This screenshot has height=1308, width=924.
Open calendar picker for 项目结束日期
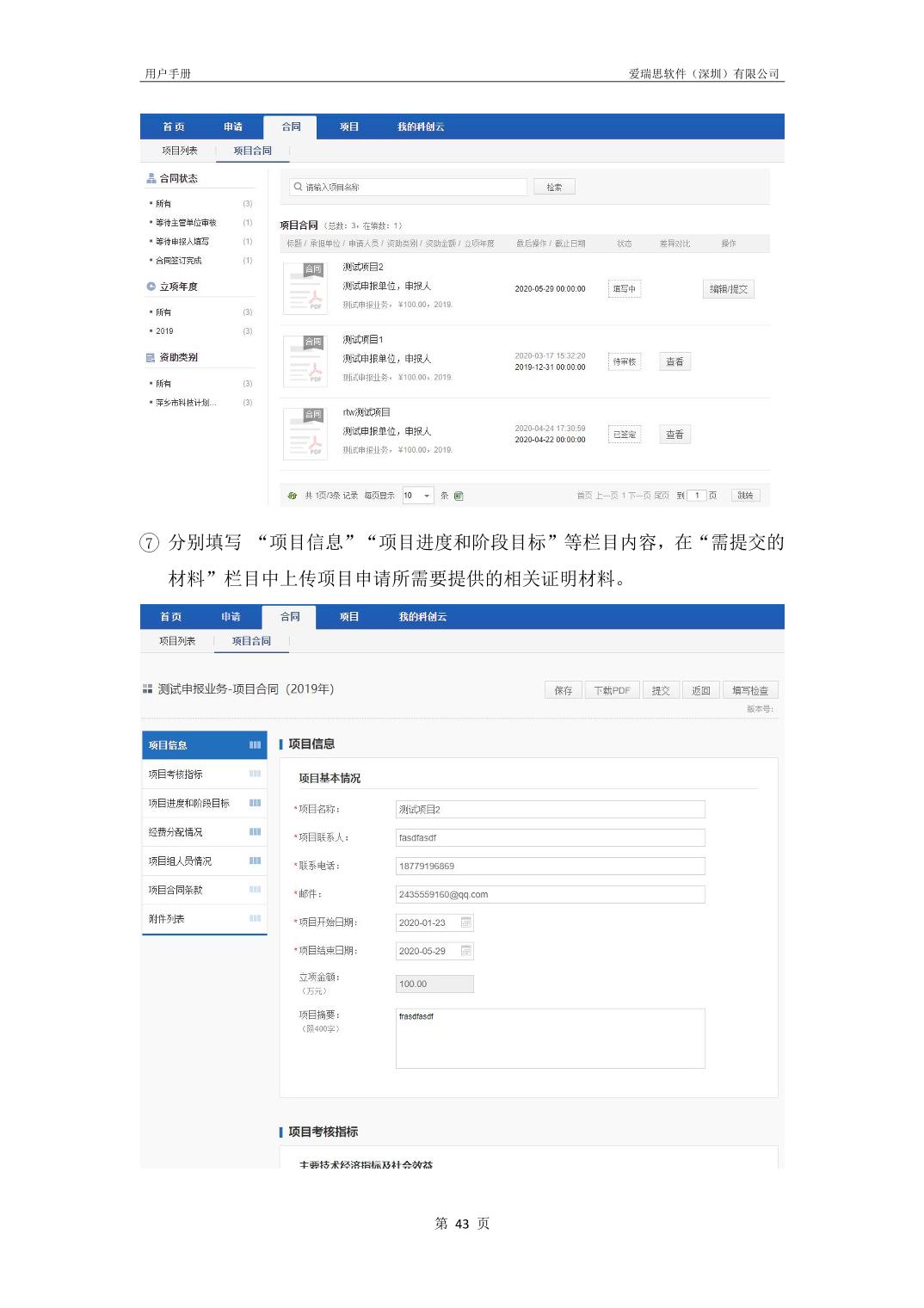coord(465,951)
